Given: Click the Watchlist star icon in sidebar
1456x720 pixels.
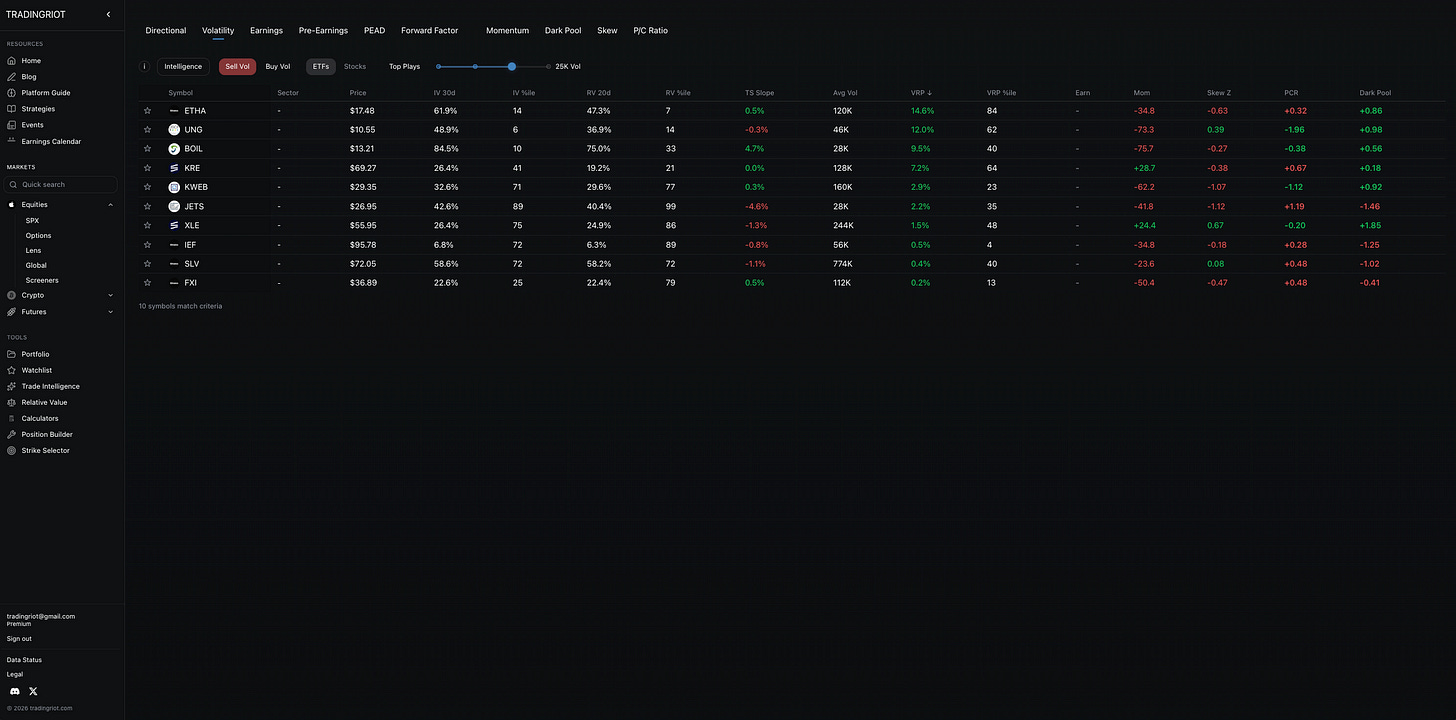Looking at the screenshot, I should (x=12, y=370).
